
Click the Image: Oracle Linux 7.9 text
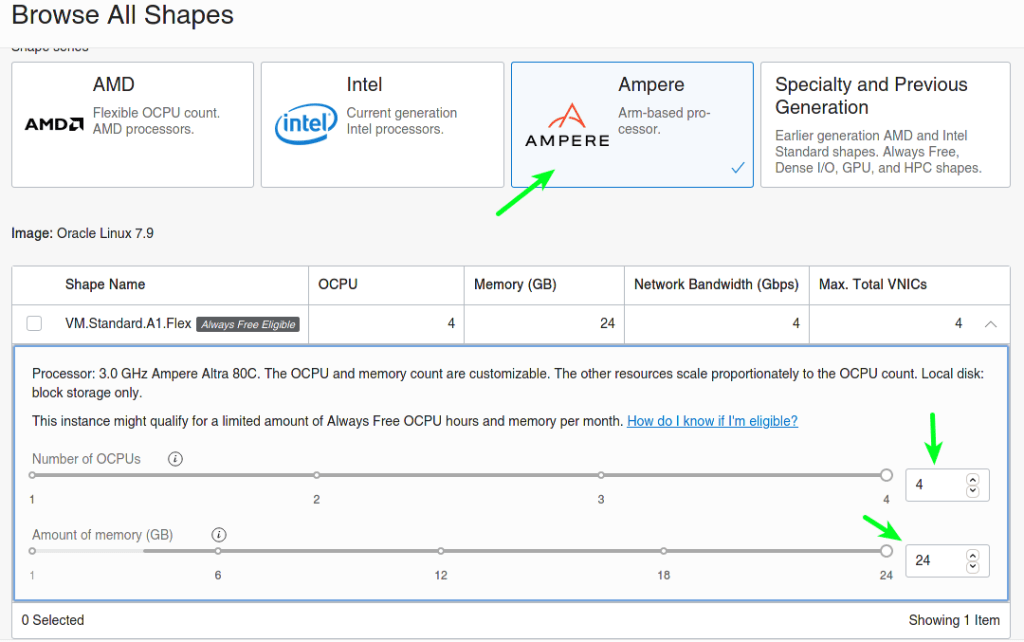tap(82, 233)
